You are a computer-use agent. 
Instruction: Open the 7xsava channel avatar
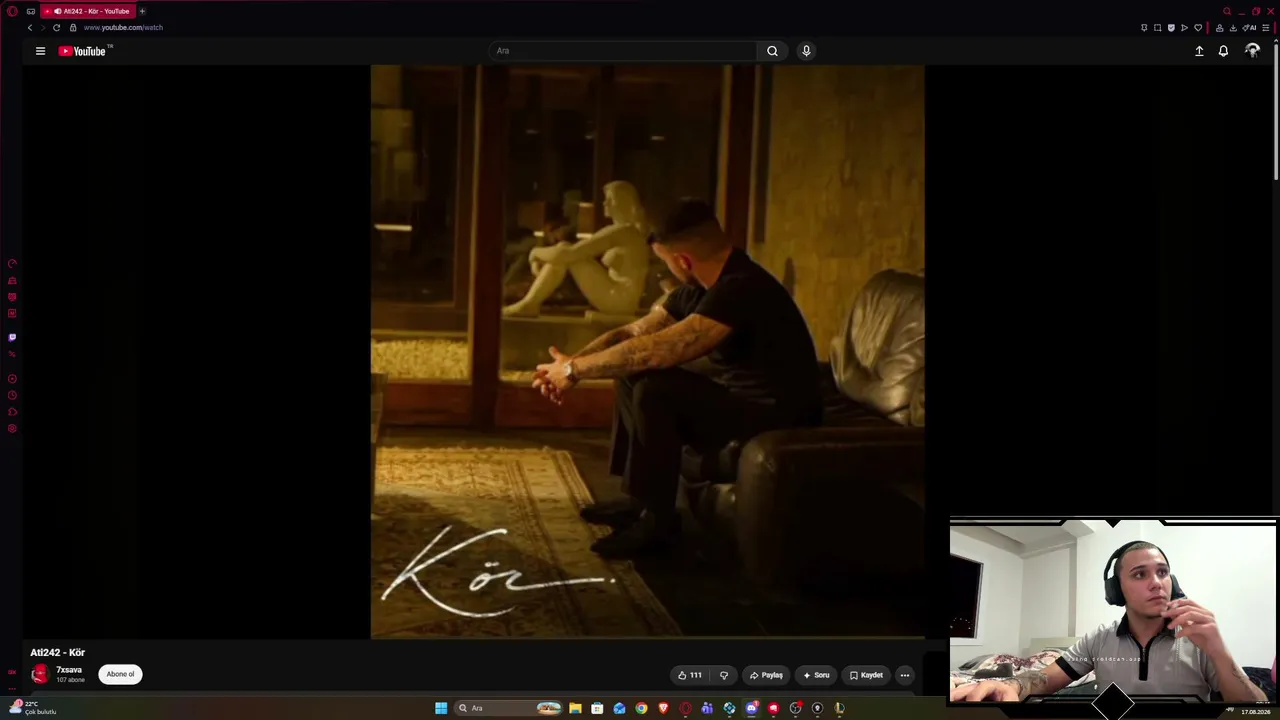pyautogui.click(x=40, y=674)
